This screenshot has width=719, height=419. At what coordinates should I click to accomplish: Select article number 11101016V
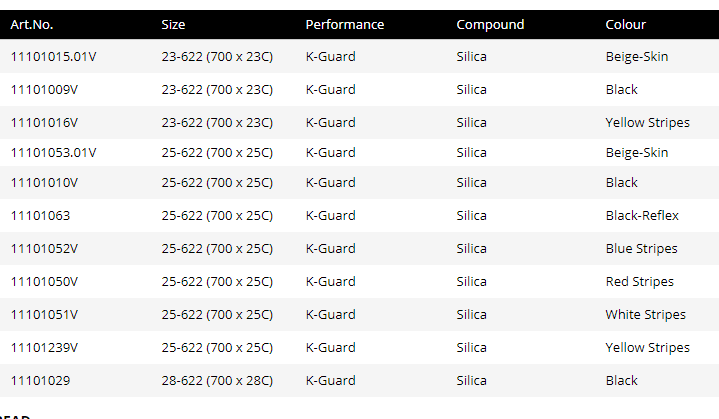(44, 123)
